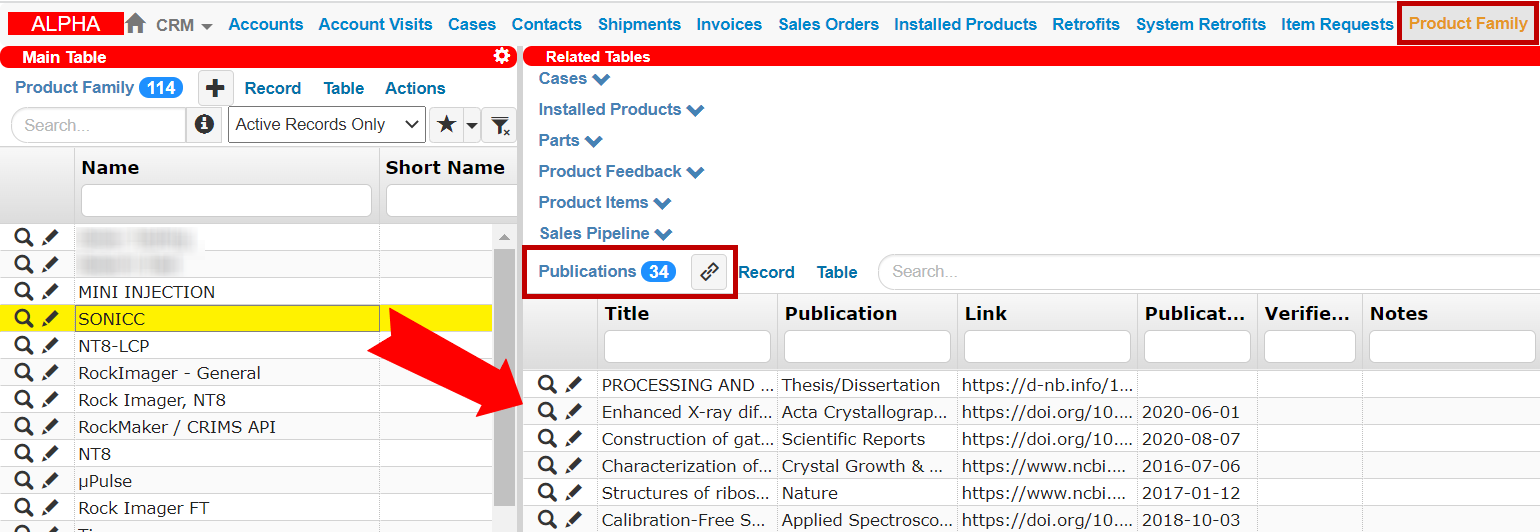Open the Active Records Only dropdown
1540x532 pixels.
[x=326, y=125]
